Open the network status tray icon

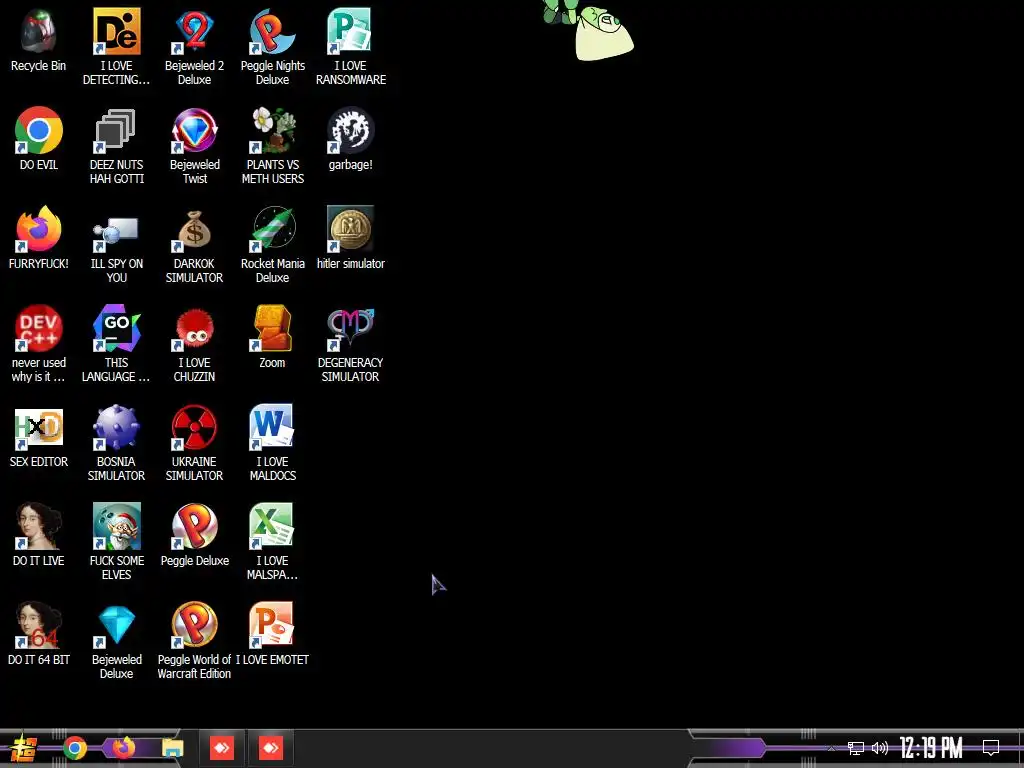point(856,748)
